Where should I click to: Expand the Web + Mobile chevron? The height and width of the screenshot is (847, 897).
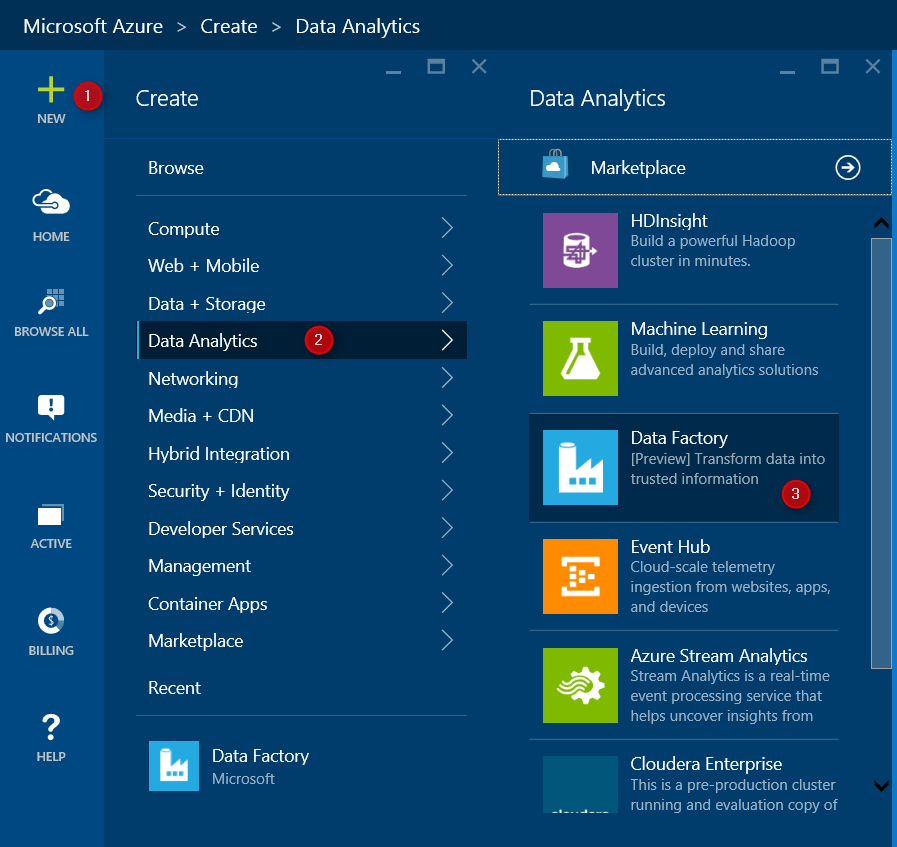[447, 265]
